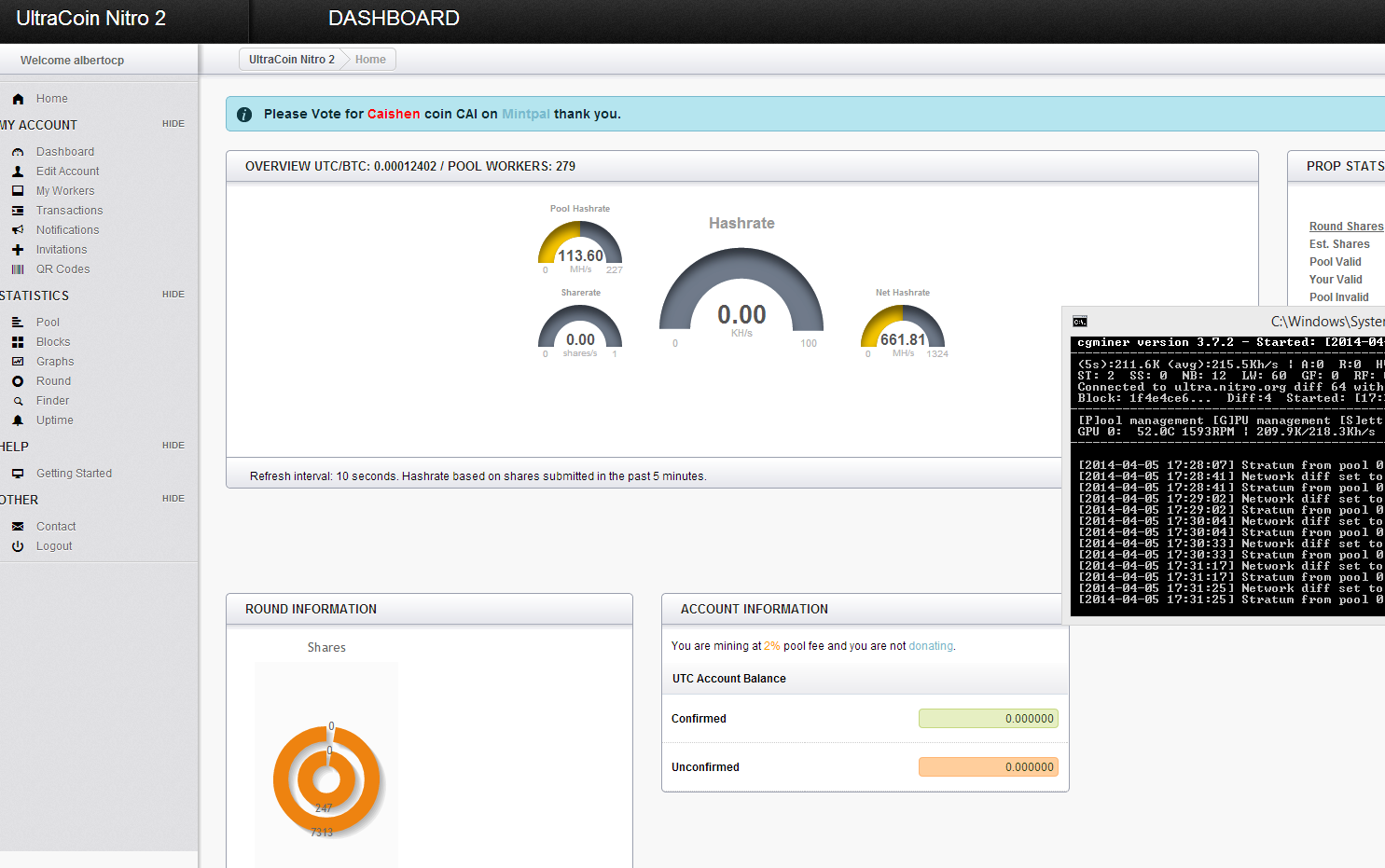
Task: Click the Finder magnifier icon
Action: point(18,401)
